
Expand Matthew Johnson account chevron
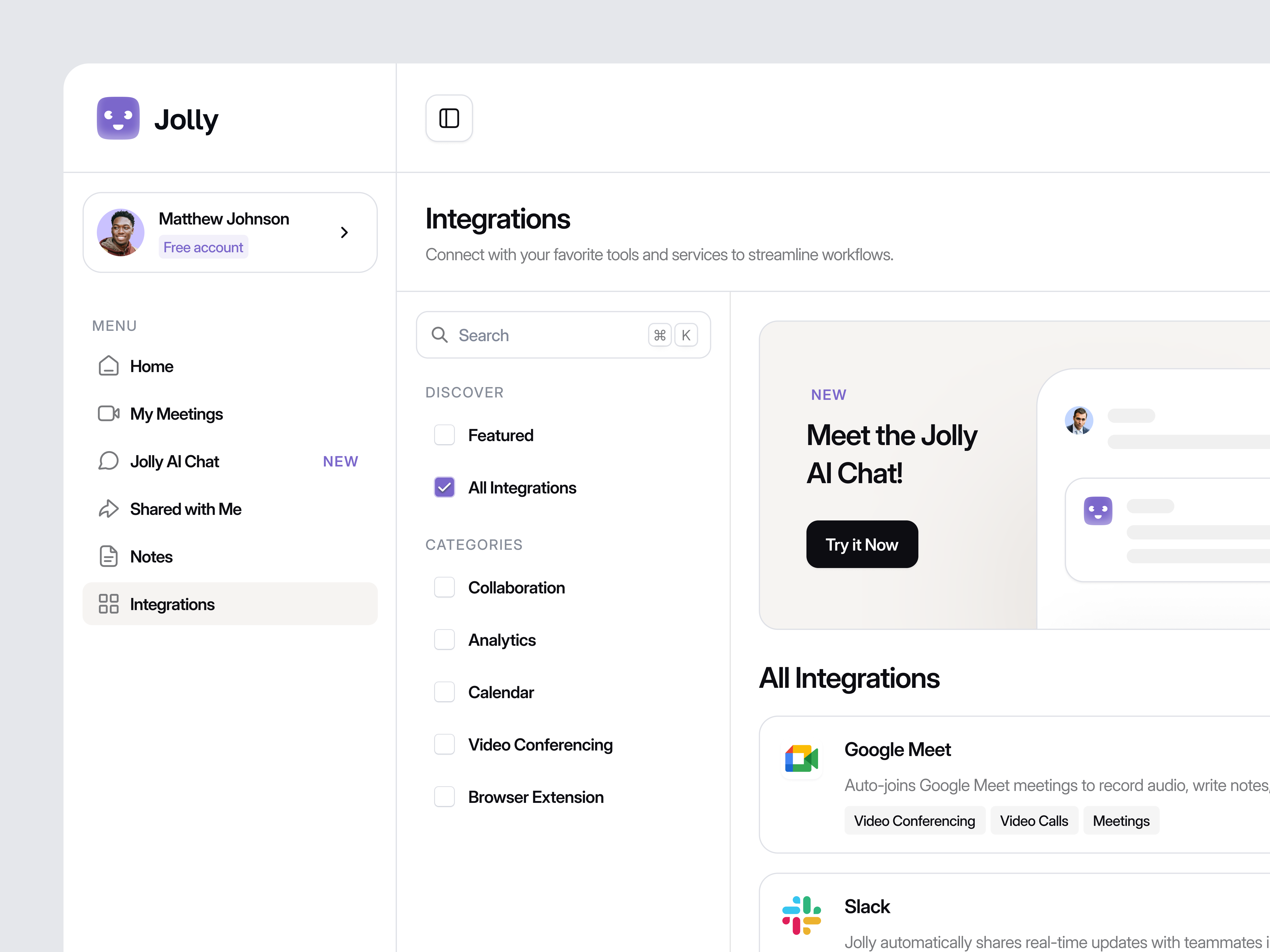[x=344, y=232]
